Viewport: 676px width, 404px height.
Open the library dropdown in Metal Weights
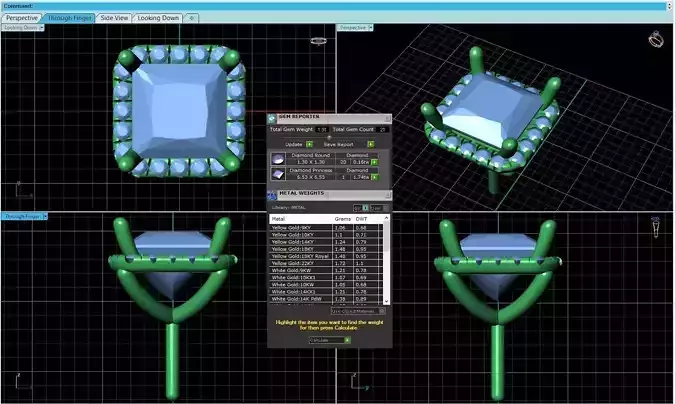[x=379, y=208]
